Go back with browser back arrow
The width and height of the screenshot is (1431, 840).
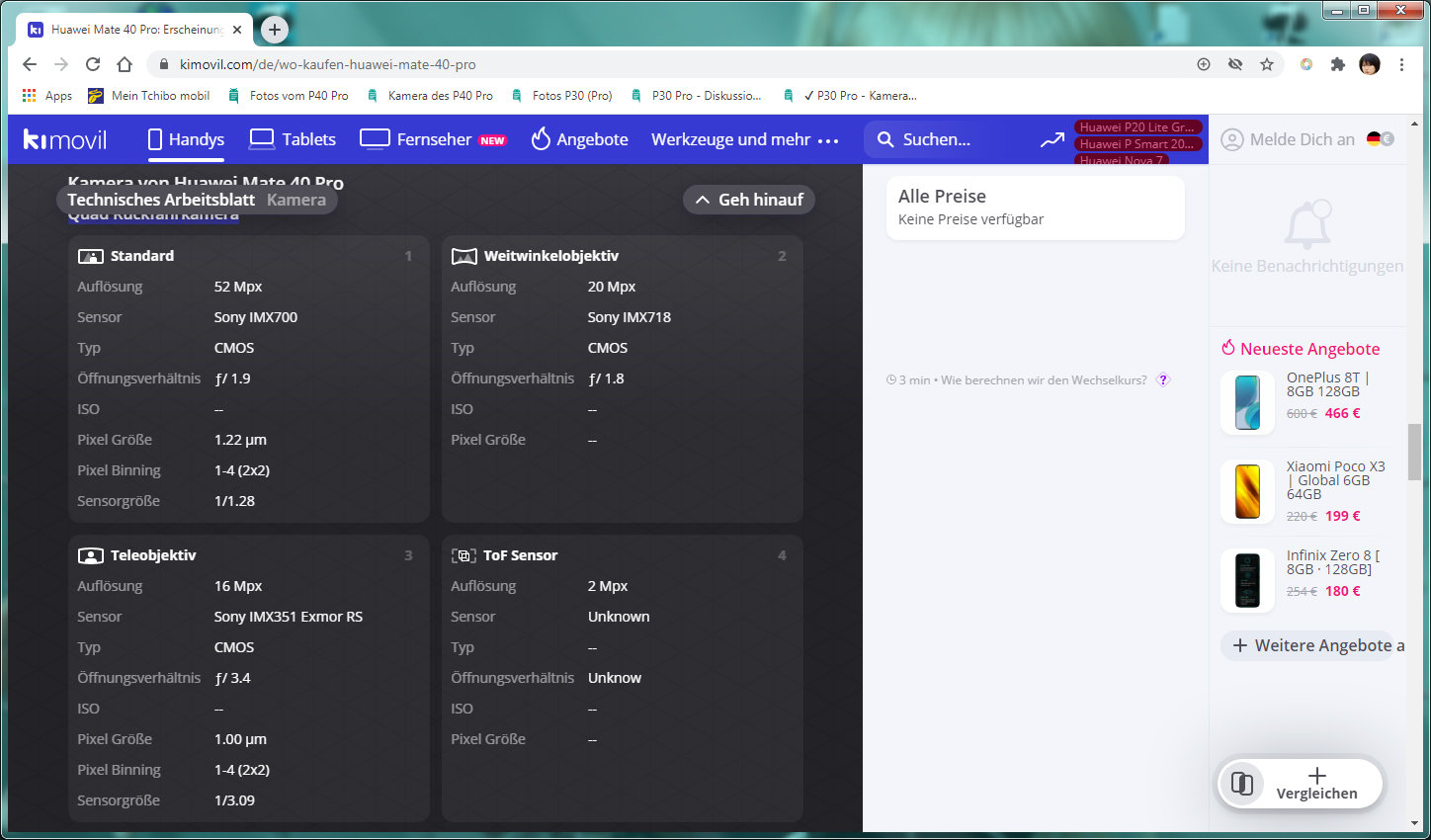[30, 64]
